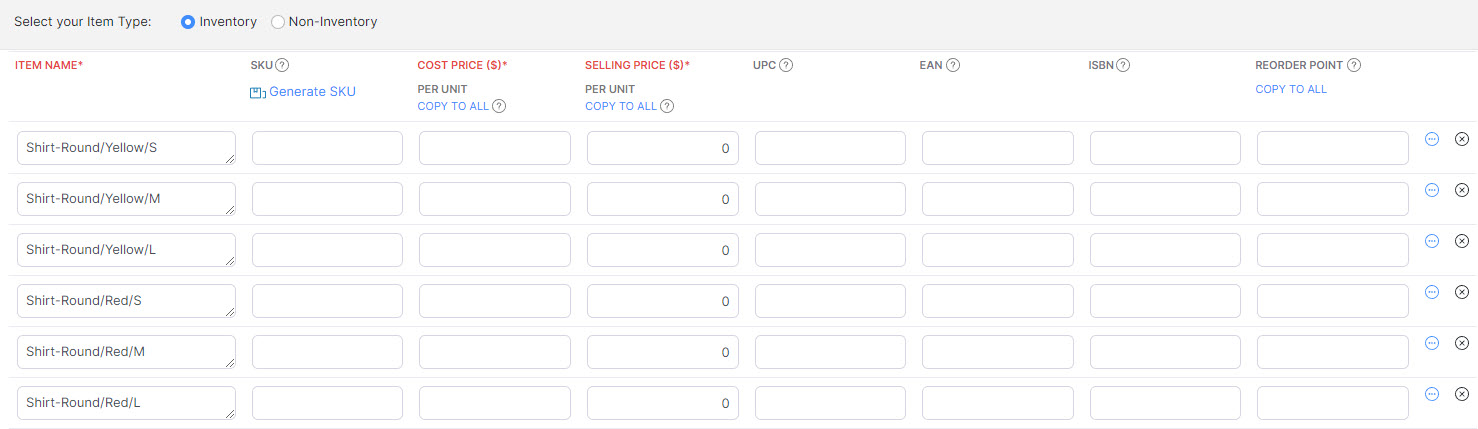The width and height of the screenshot is (1478, 429).
Task: Click the cost price field for Shirt-Round/Yellow/L
Action: point(495,250)
